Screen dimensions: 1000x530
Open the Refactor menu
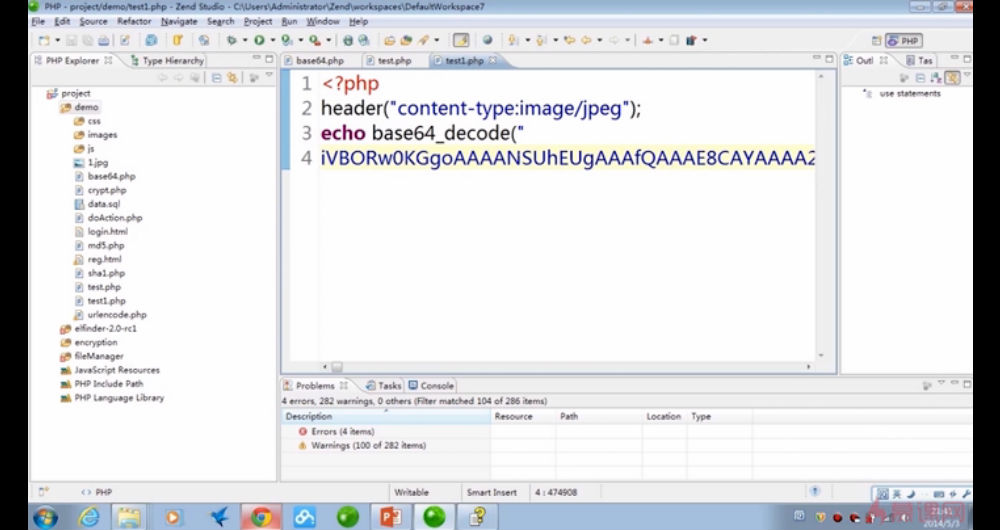click(134, 22)
